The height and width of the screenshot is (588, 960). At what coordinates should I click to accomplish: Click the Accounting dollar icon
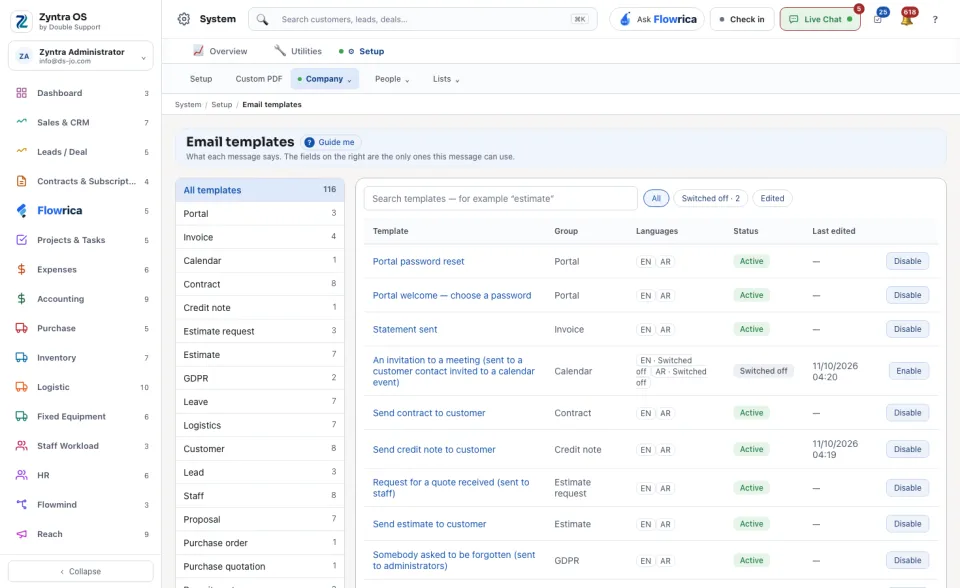tap(21, 298)
